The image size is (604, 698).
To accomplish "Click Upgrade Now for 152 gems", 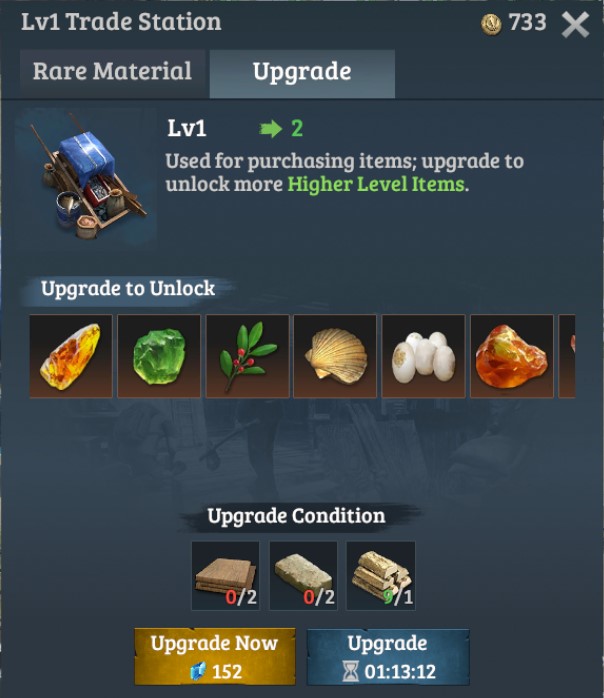I will (215, 657).
